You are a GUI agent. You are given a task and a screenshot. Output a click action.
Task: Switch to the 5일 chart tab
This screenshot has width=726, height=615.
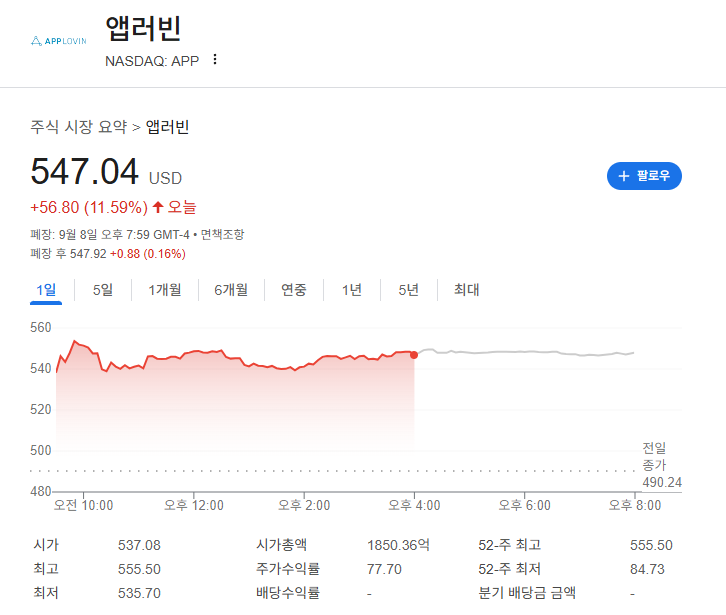103,290
